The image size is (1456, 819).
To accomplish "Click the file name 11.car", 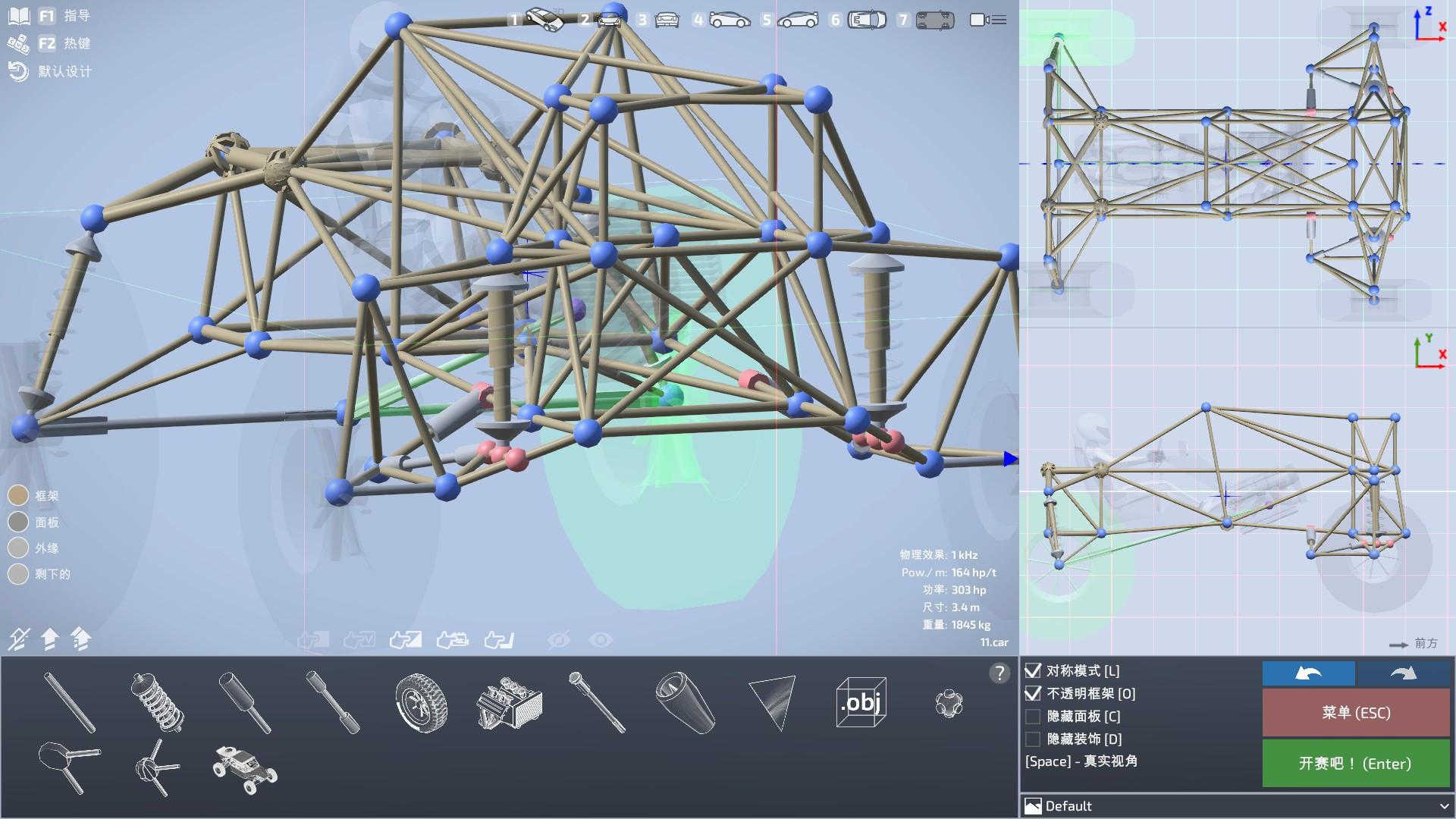I will (994, 642).
